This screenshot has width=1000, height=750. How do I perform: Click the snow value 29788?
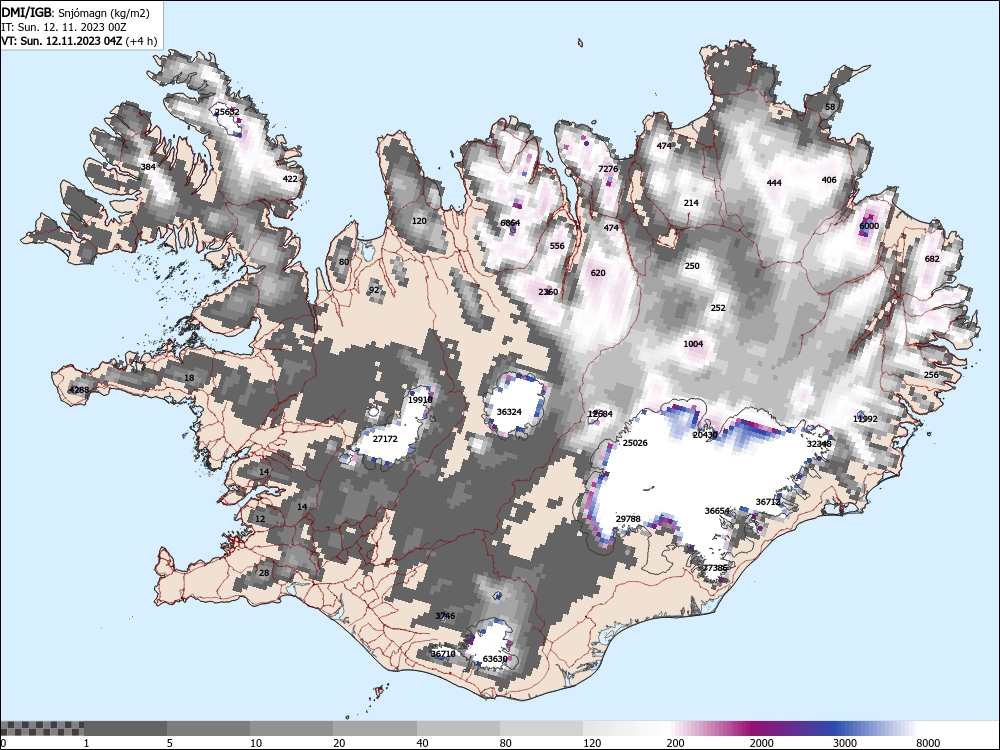point(628,519)
